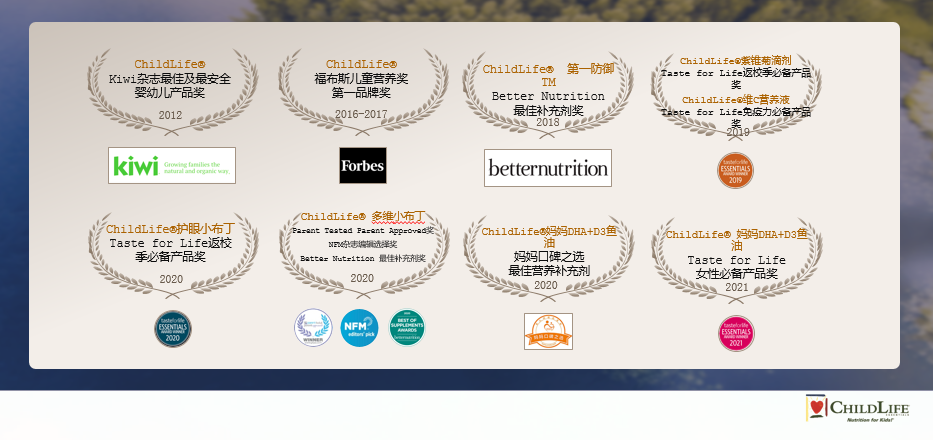This screenshot has width=933, height=440.
Task: Click the text 最佳营养补充剂
Action: [549, 271]
